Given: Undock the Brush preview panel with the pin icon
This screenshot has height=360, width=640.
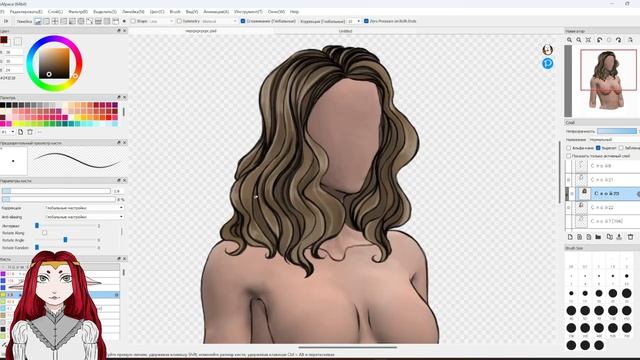Looking at the screenshot, I should (x=119, y=142).
